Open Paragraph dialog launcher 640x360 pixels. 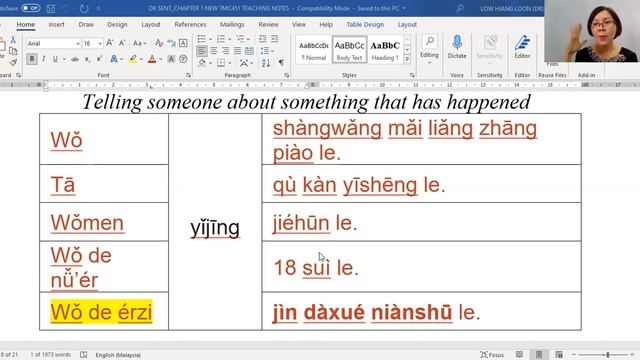(287, 75)
